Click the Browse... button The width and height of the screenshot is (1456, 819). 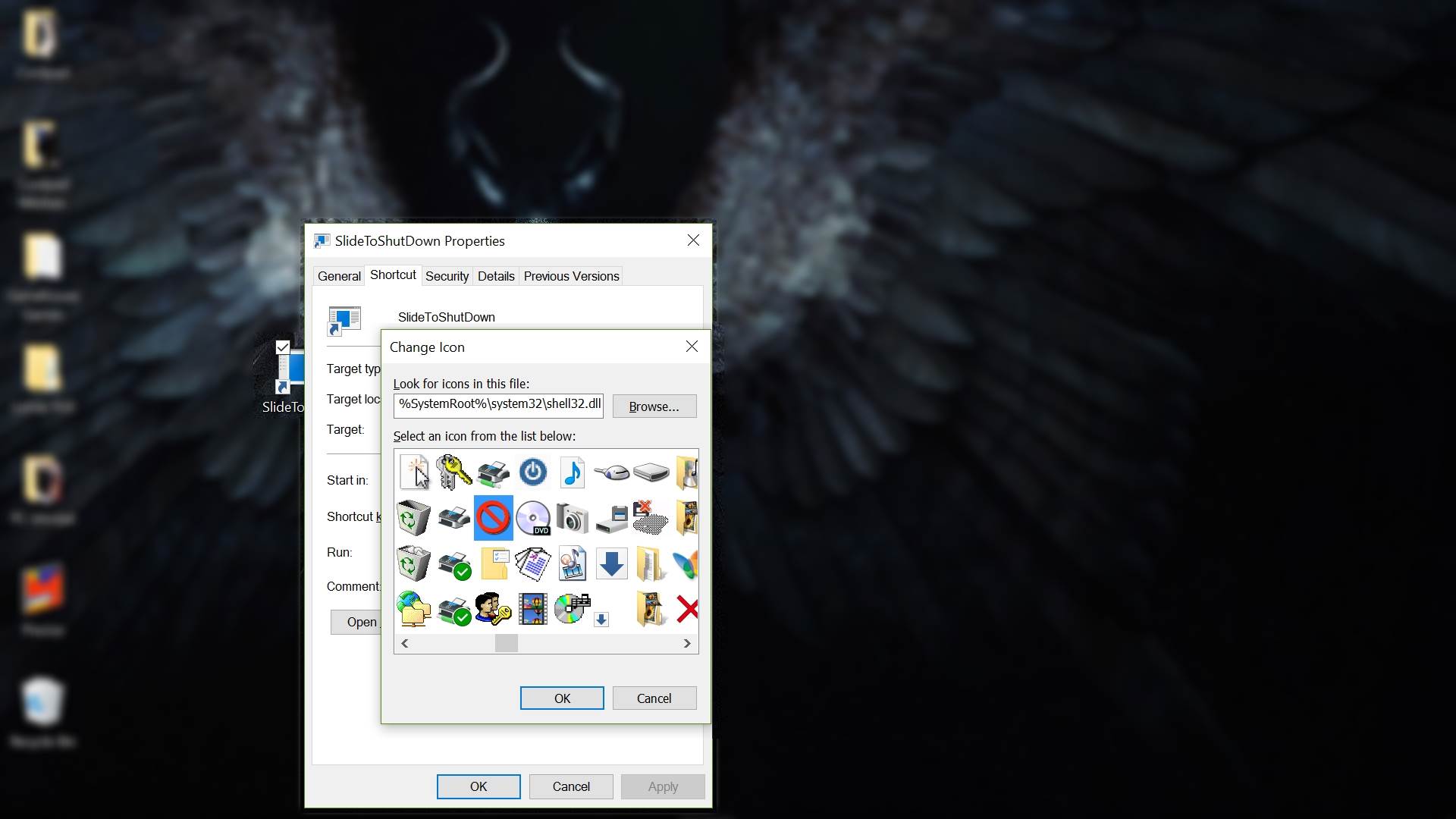click(654, 406)
